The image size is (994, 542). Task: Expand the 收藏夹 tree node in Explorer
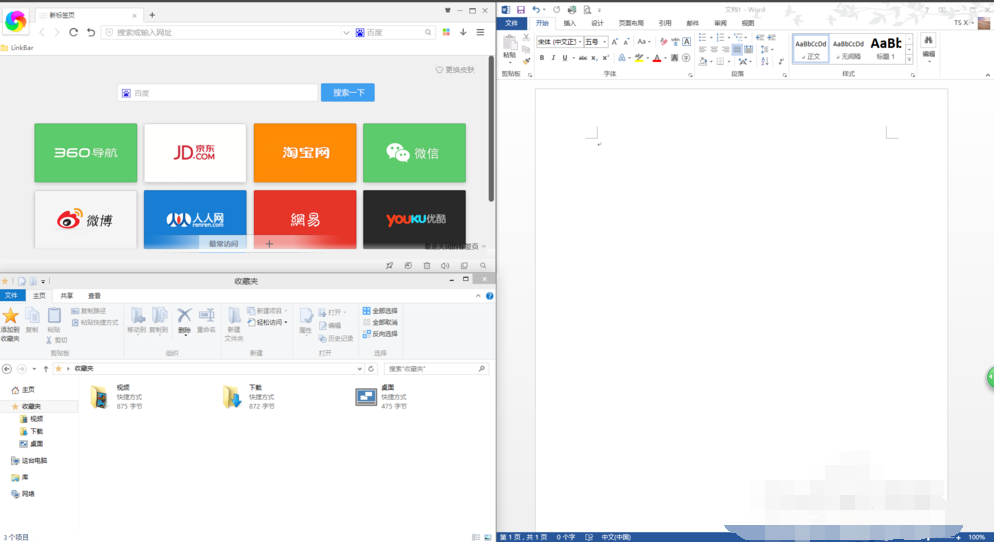13,406
